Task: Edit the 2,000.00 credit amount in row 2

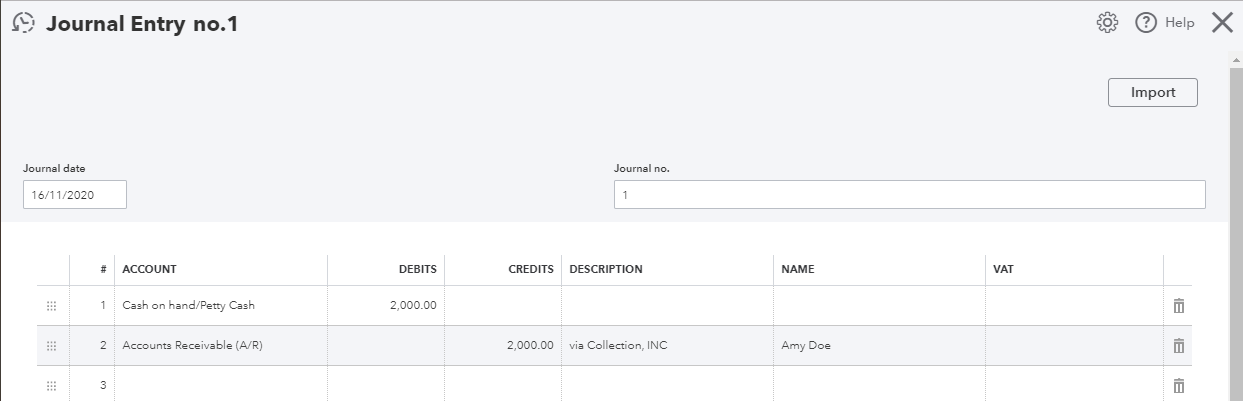Action: point(503,345)
